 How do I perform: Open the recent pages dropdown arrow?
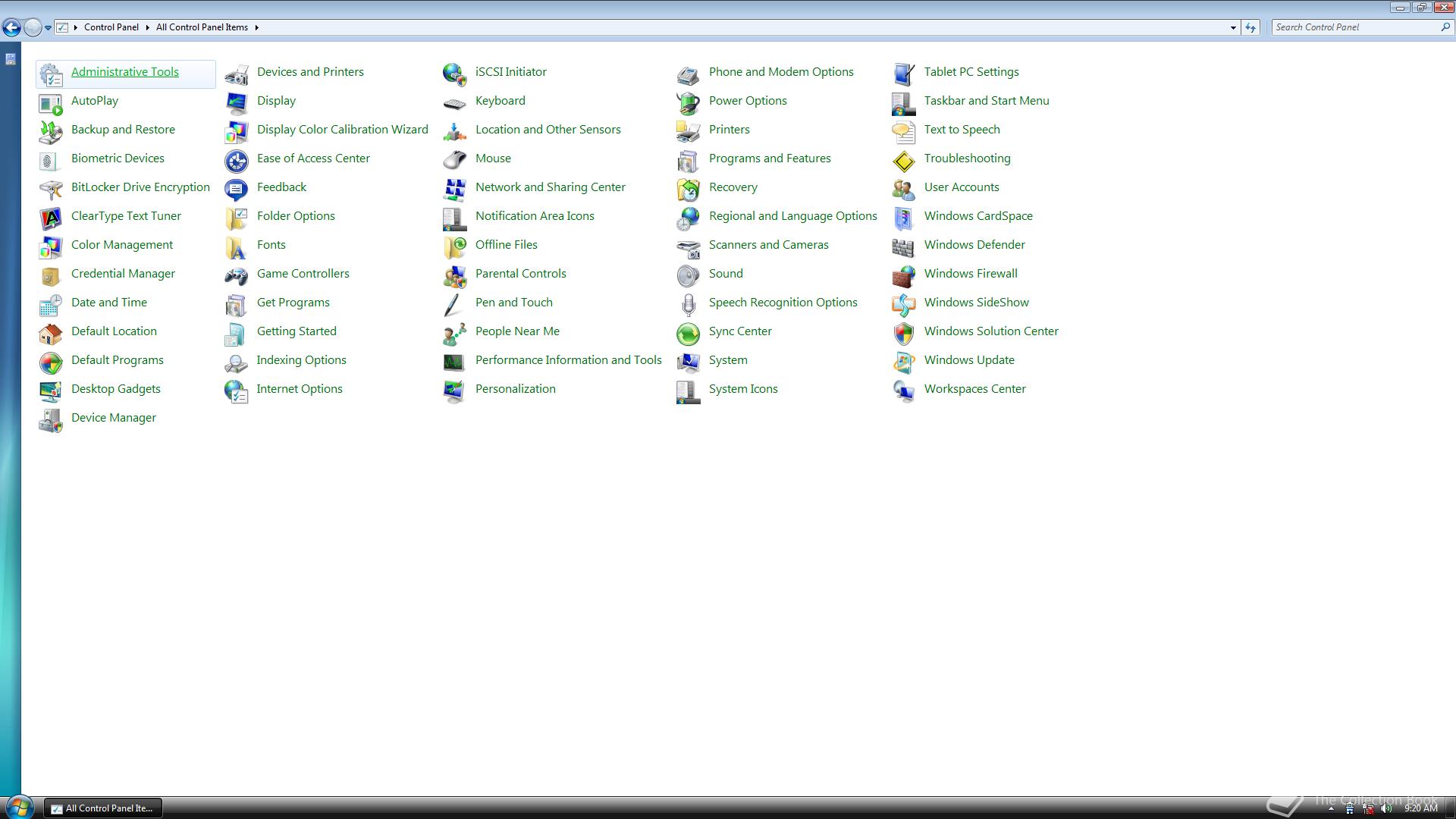48,27
